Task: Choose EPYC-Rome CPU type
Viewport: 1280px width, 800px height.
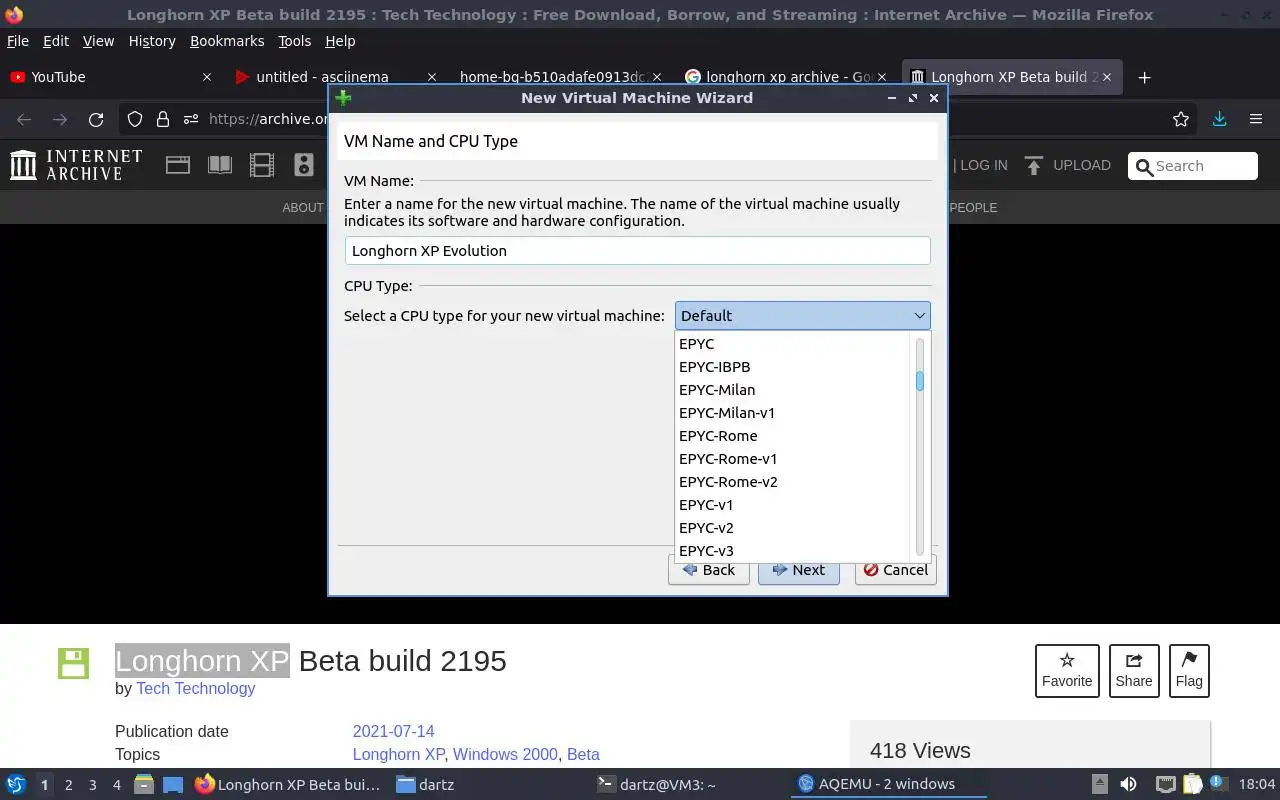Action: pyautogui.click(x=794, y=436)
